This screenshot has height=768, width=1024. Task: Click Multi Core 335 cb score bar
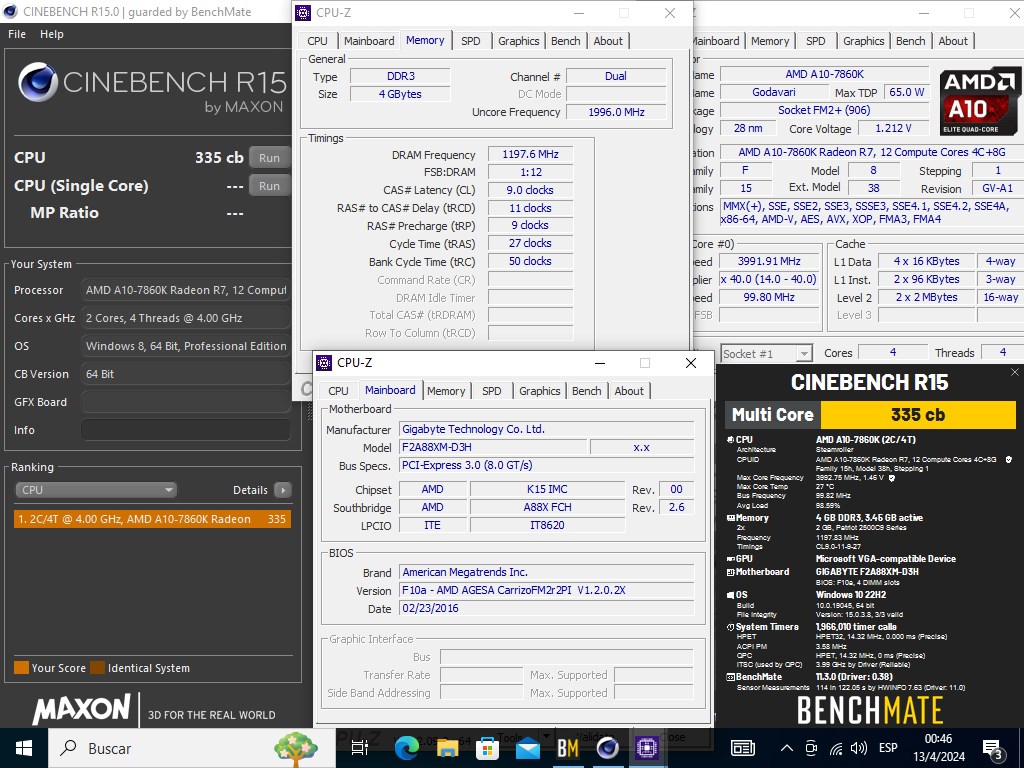point(871,415)
